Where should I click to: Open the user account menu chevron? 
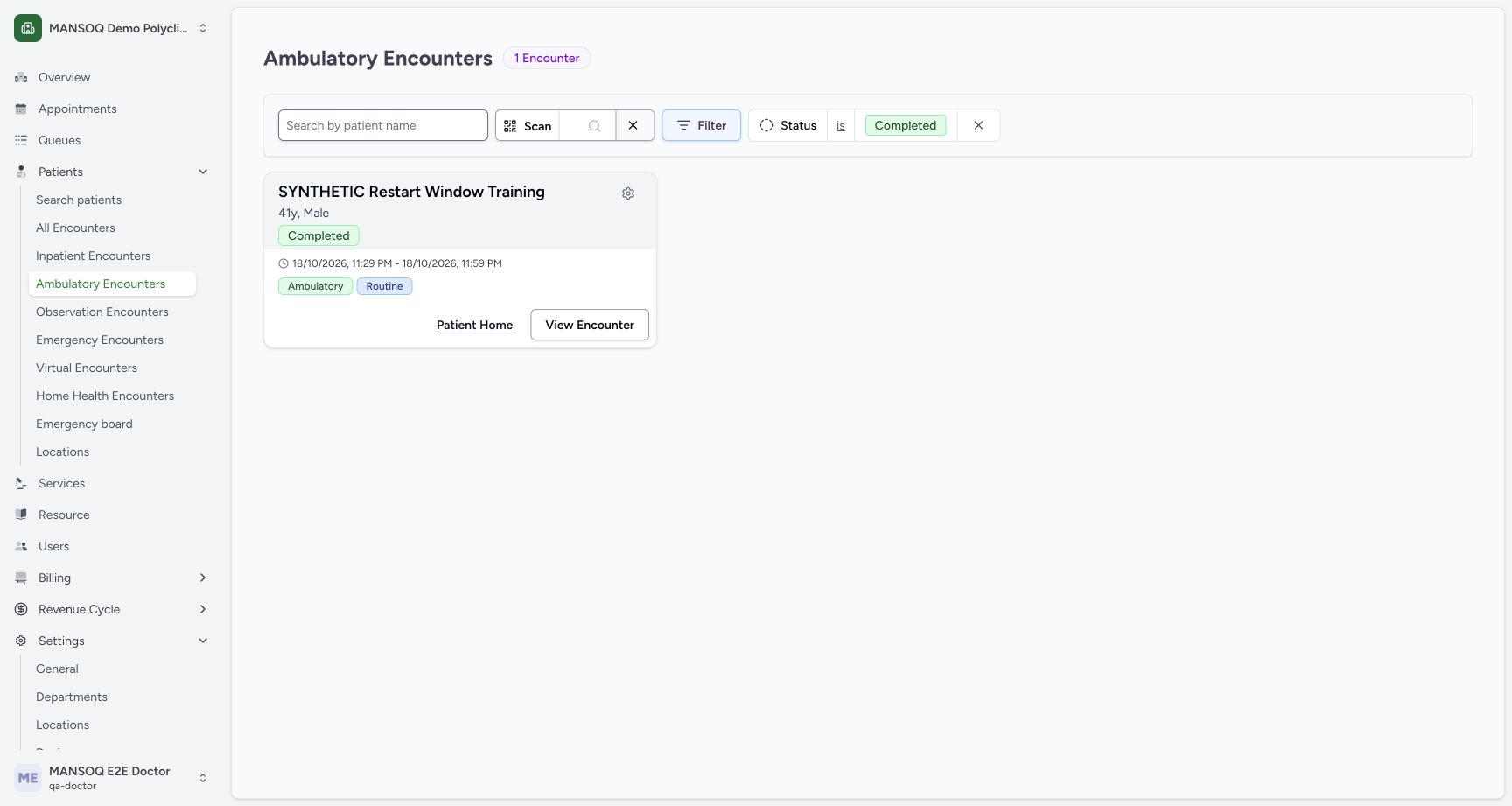click(x=203, y=778)
